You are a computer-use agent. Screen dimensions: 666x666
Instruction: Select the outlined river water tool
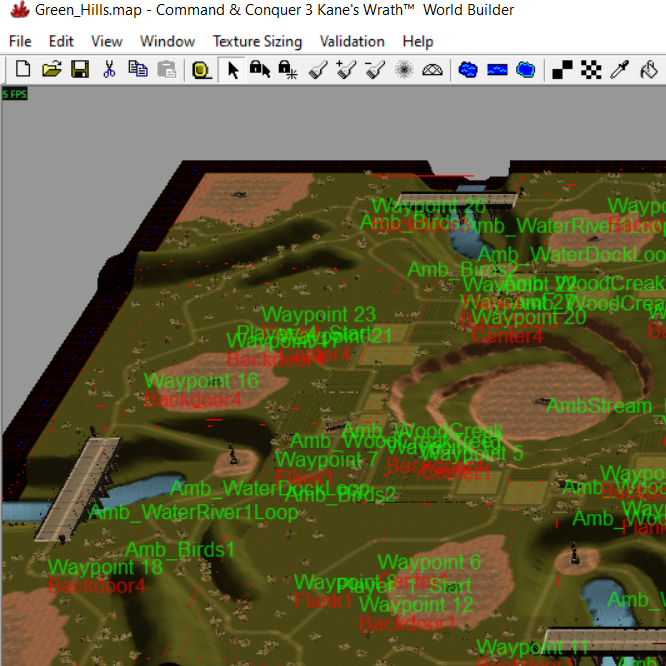[526, 69]
